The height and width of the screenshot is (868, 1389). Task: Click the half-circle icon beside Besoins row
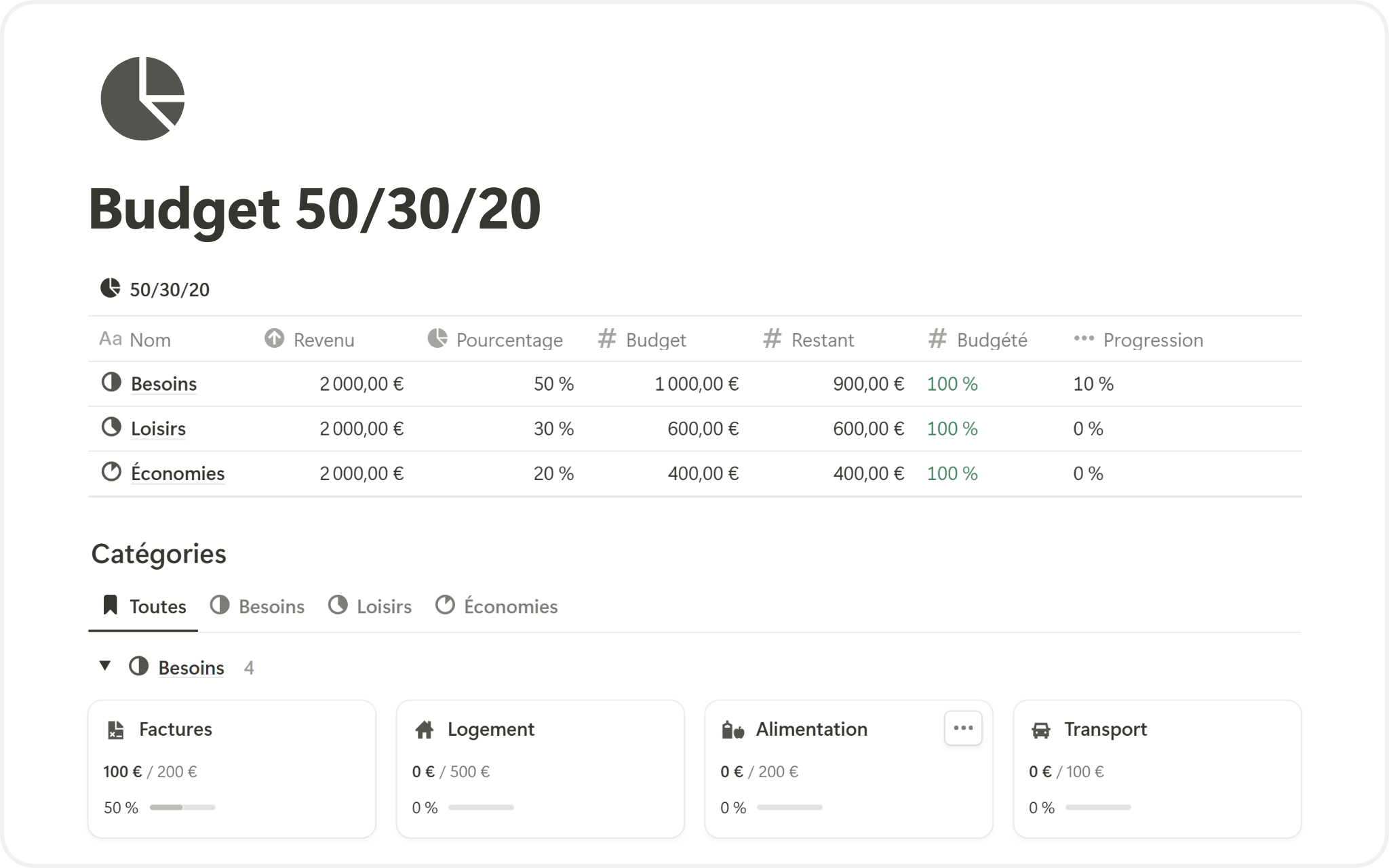(111, 382)
